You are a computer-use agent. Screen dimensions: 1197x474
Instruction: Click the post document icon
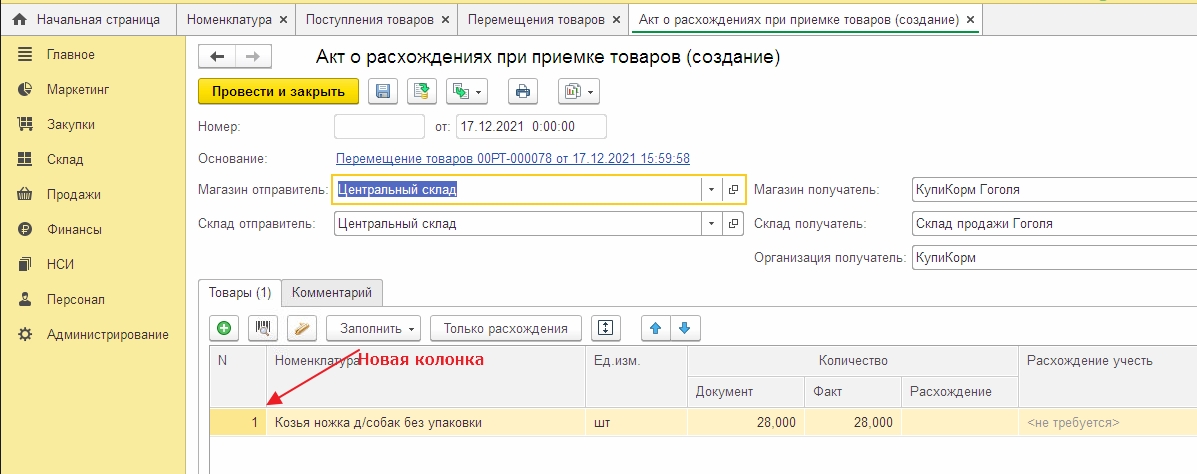[x=421, y=92]
